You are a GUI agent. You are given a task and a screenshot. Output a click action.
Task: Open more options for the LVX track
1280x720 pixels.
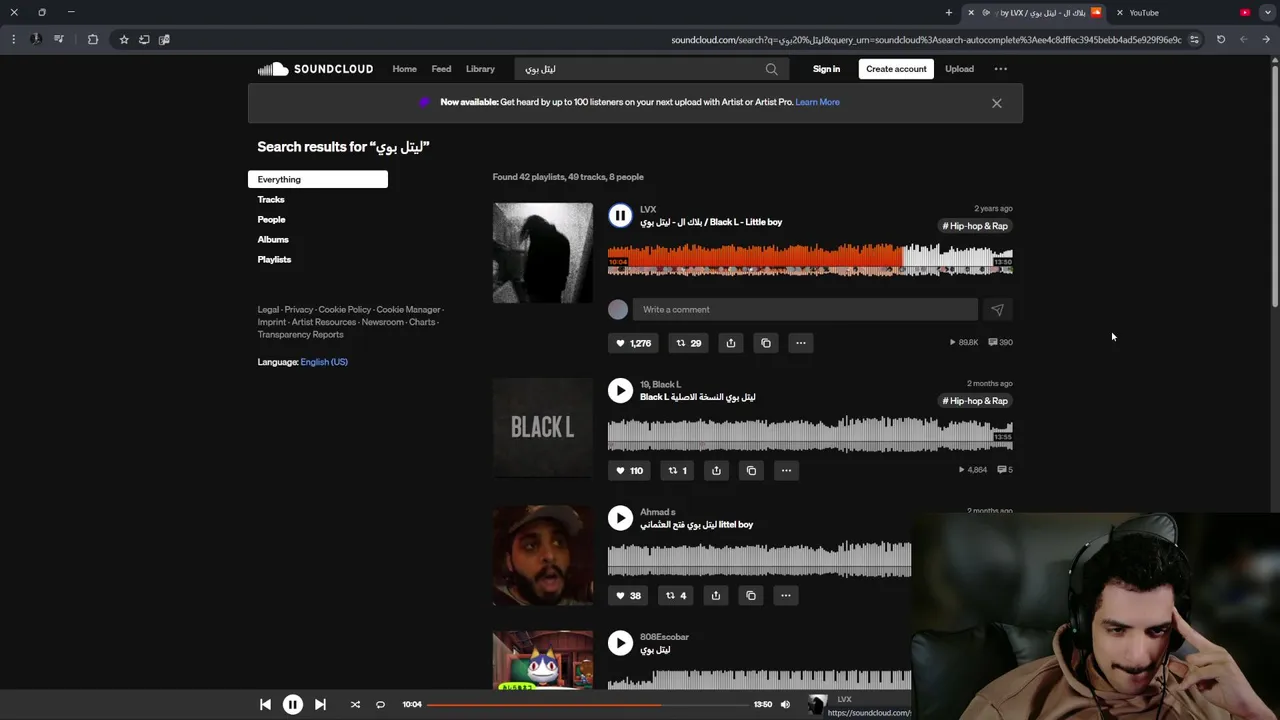click(801, 343)
